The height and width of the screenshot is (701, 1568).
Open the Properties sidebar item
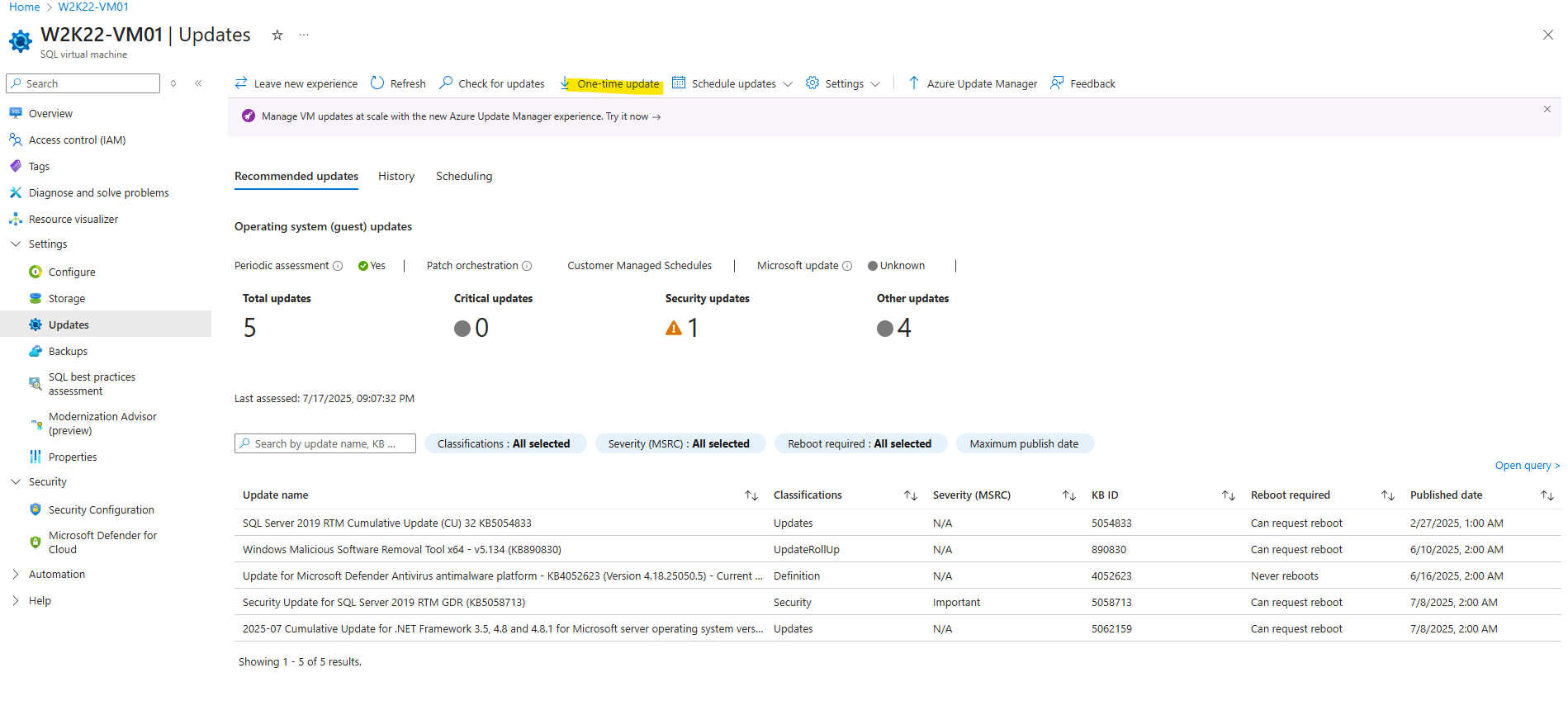73,457
